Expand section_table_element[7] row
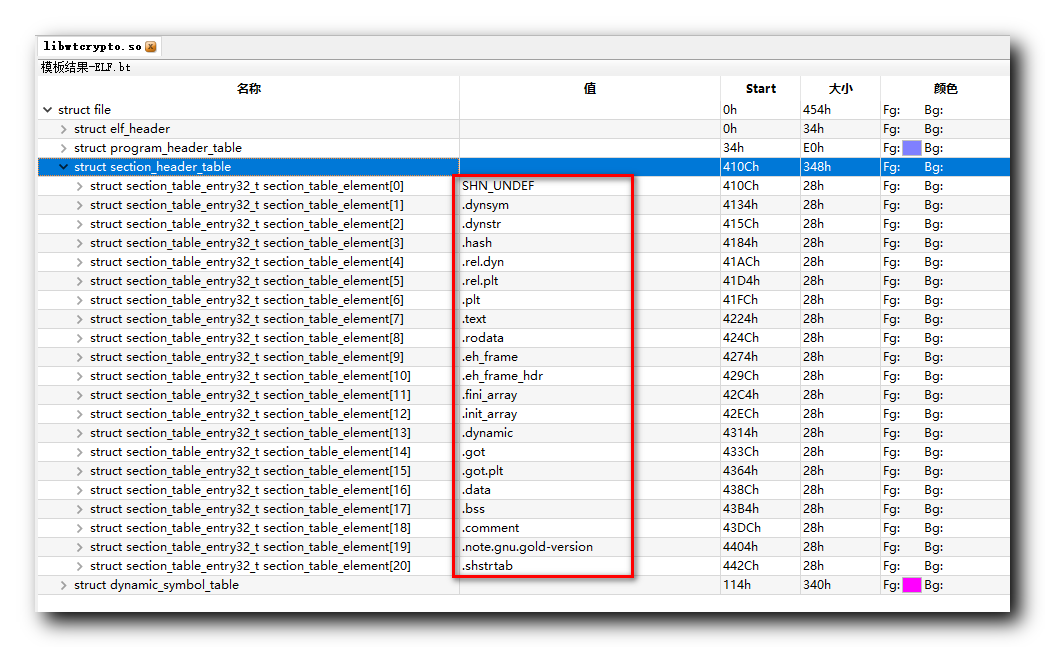 (x=79, y=319)
